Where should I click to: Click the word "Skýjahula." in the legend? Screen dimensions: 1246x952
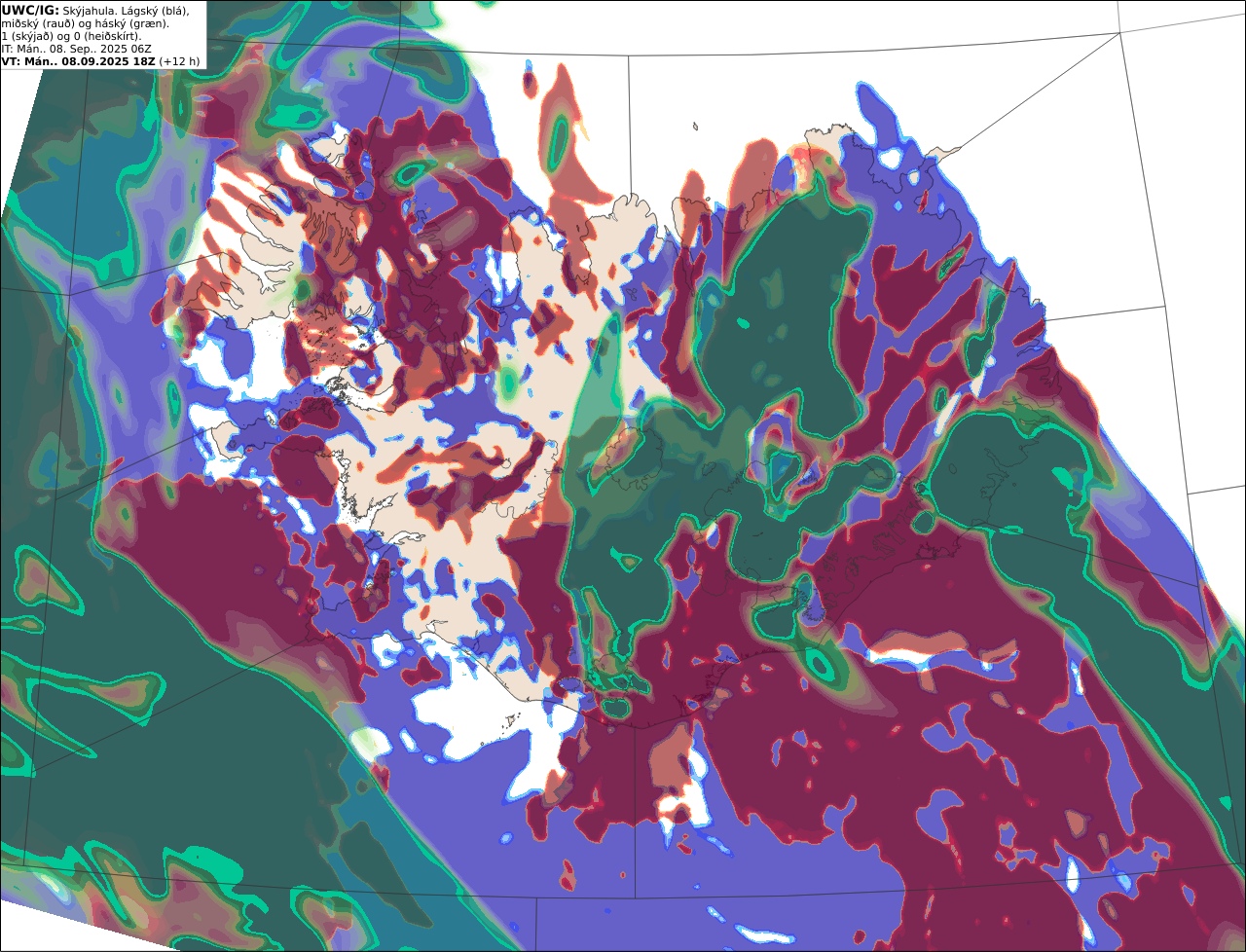[x=90, y=12]
